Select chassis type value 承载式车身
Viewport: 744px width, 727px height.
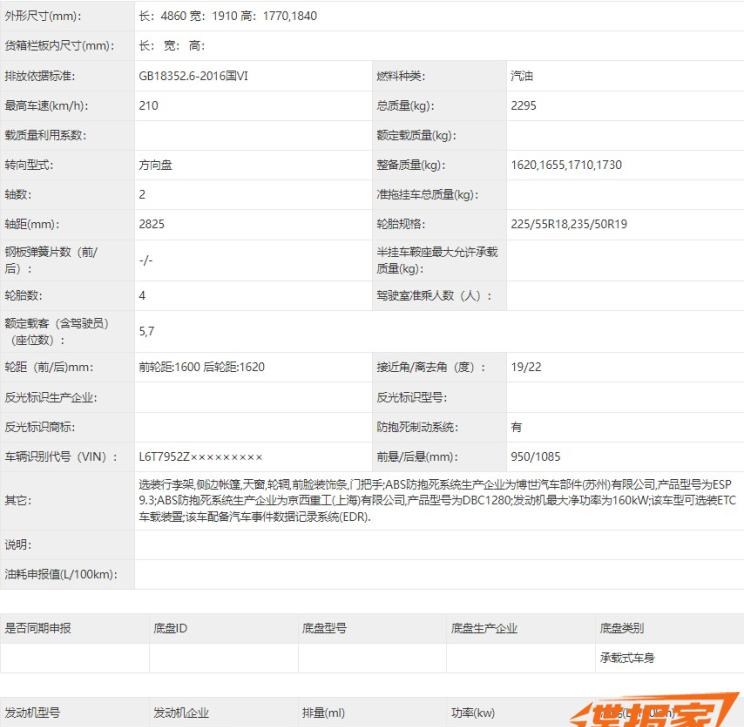pos(627,658)
